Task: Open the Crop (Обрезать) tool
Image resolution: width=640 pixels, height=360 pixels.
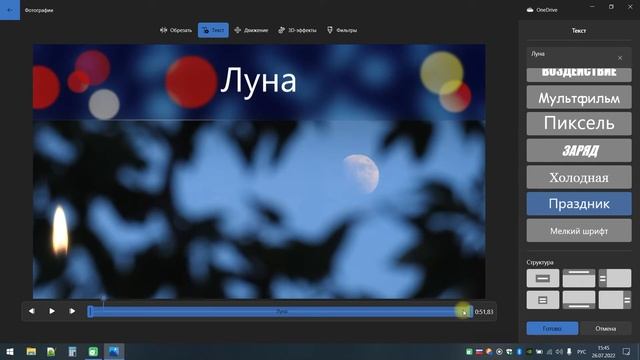Action: pyautogui.click(x=176, y=30)
